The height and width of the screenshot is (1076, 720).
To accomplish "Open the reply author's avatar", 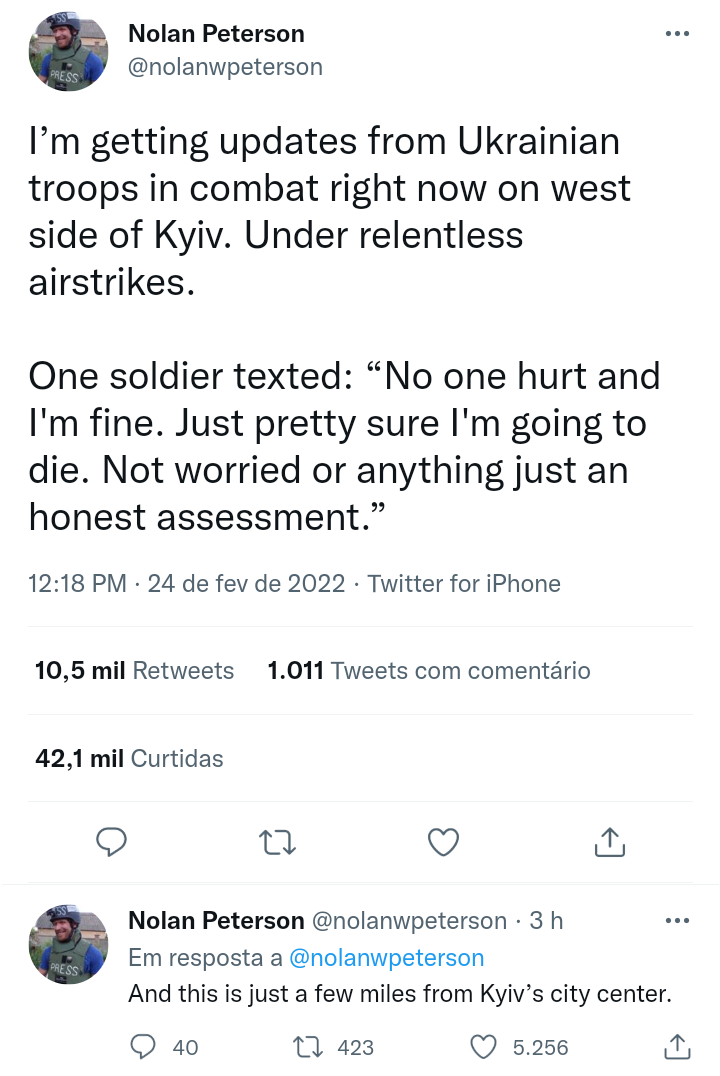I will click(x=68, y=944).
